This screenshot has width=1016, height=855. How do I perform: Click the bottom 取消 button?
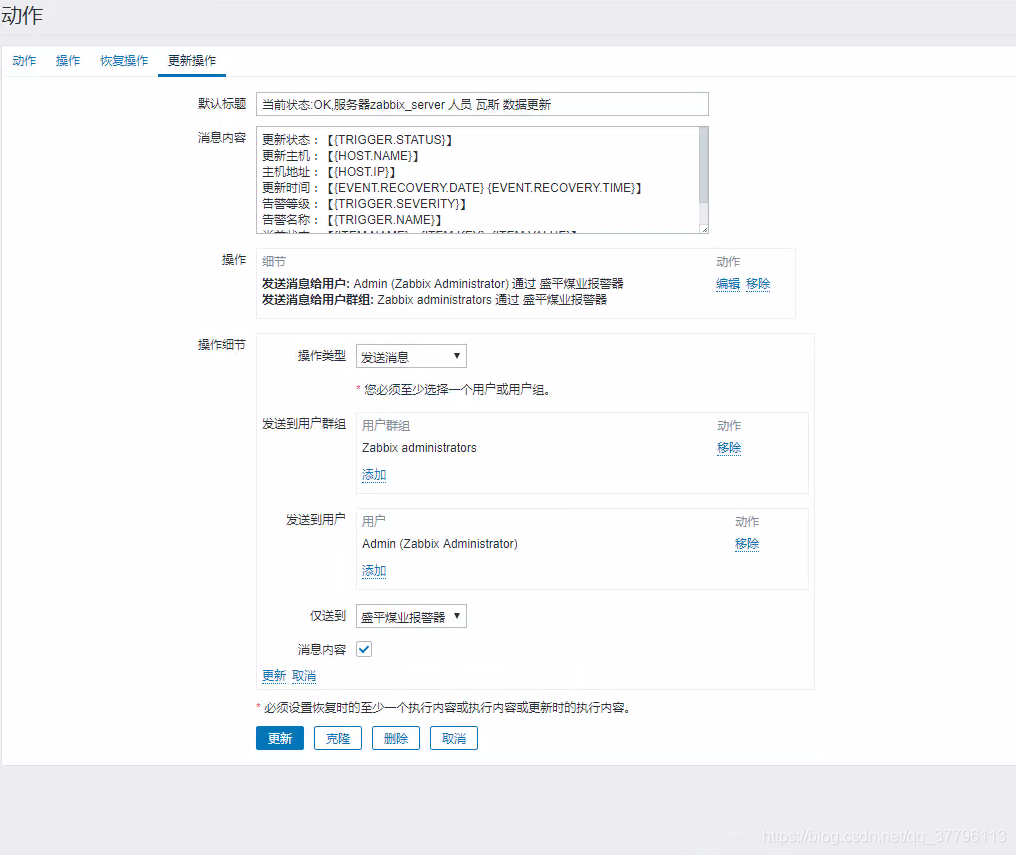[454, 738]
